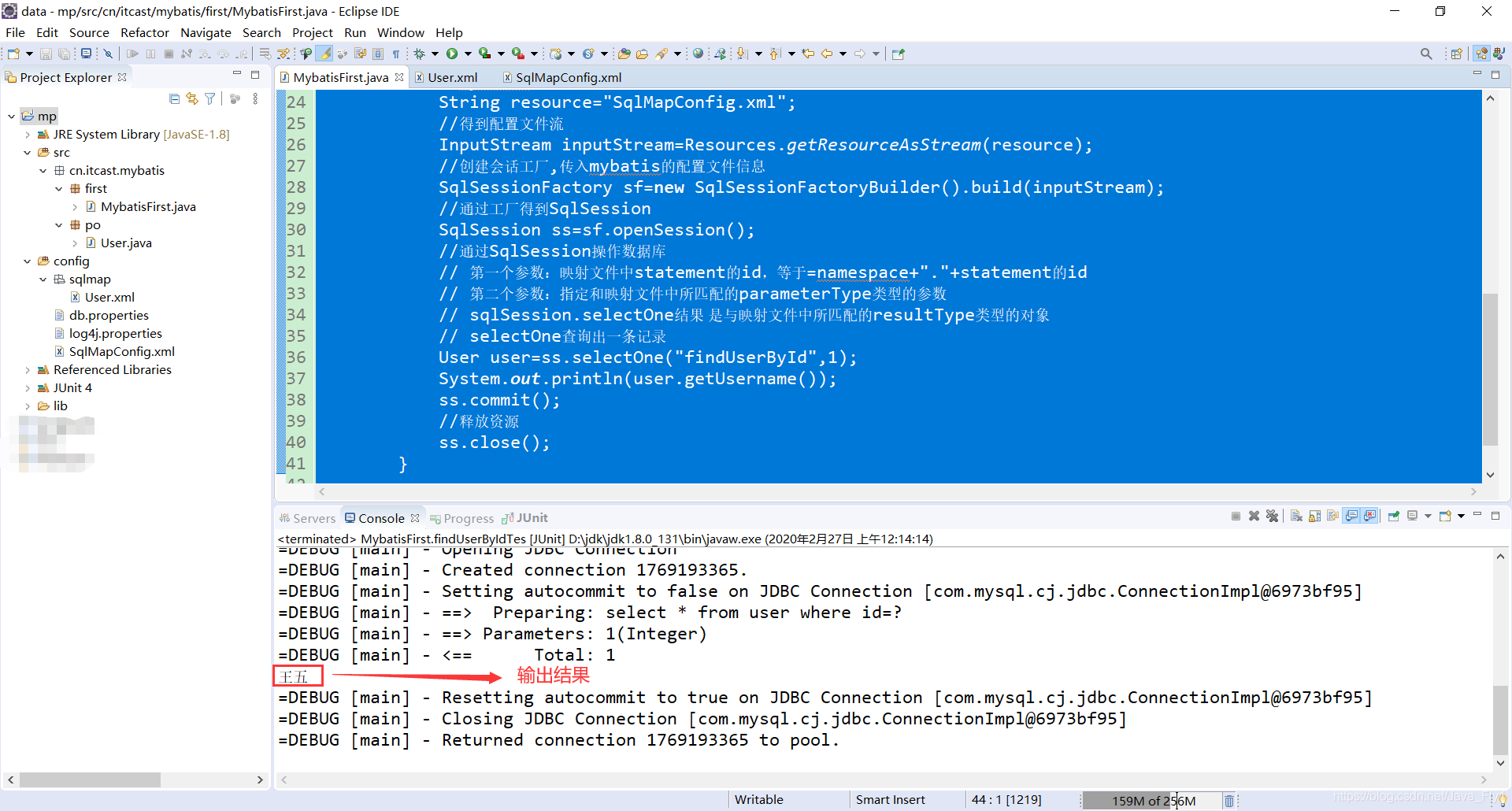The width and height of the screenshot is (1512, 811).
Task: Collapse the mp project node
Action: click(x=12, y=117)
